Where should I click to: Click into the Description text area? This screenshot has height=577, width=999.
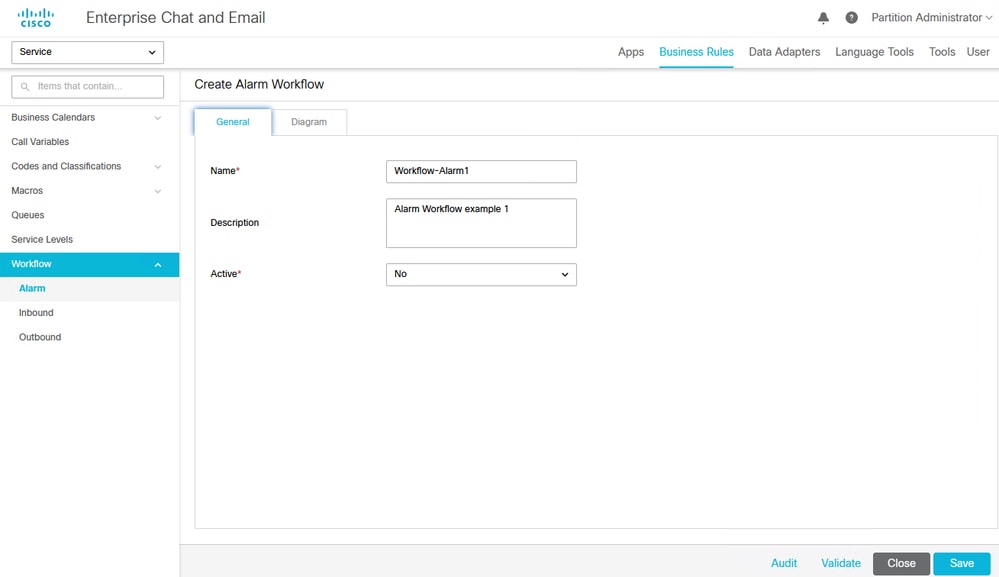[481, 223]
